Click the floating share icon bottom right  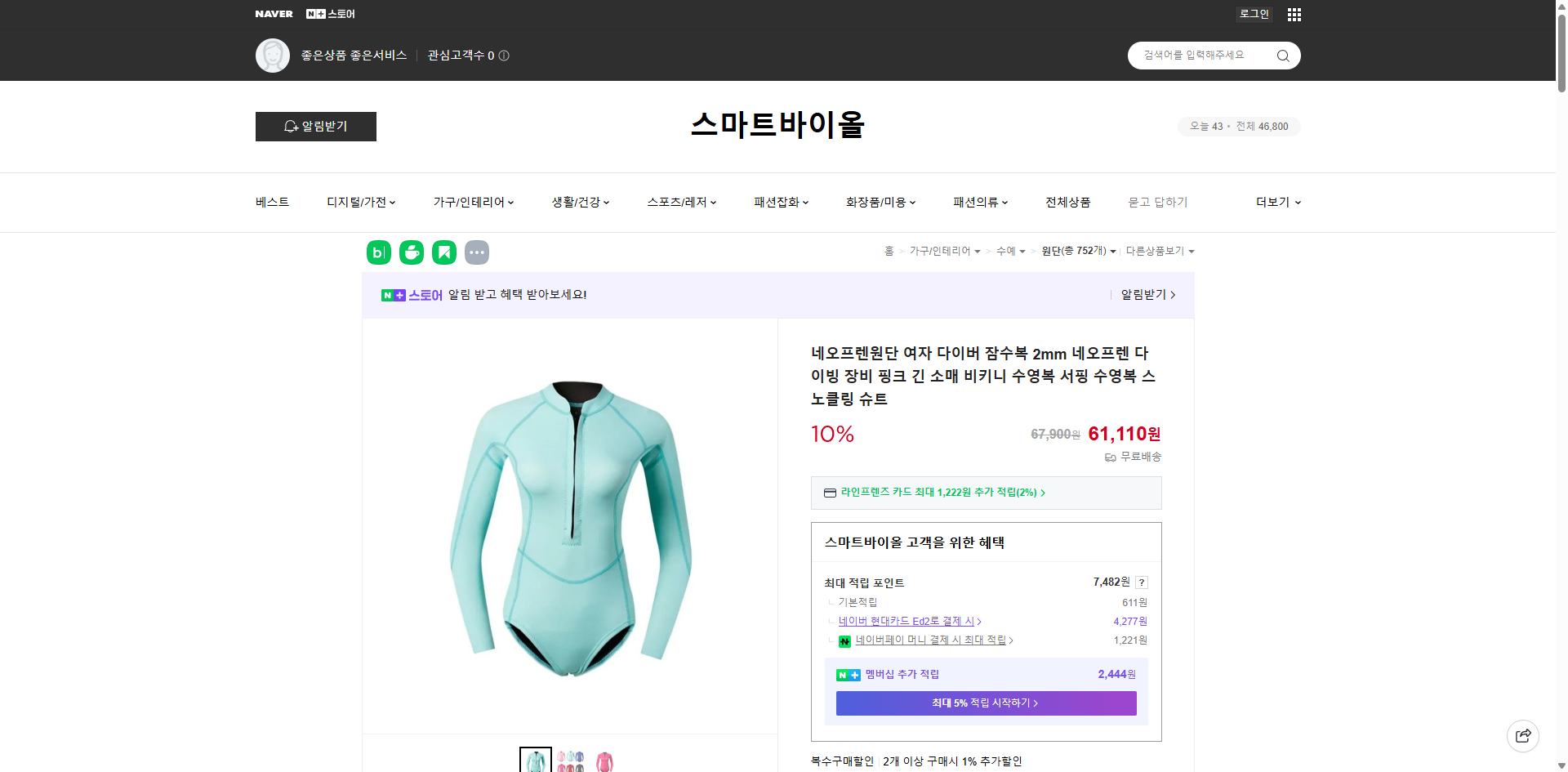point(1523,735)
